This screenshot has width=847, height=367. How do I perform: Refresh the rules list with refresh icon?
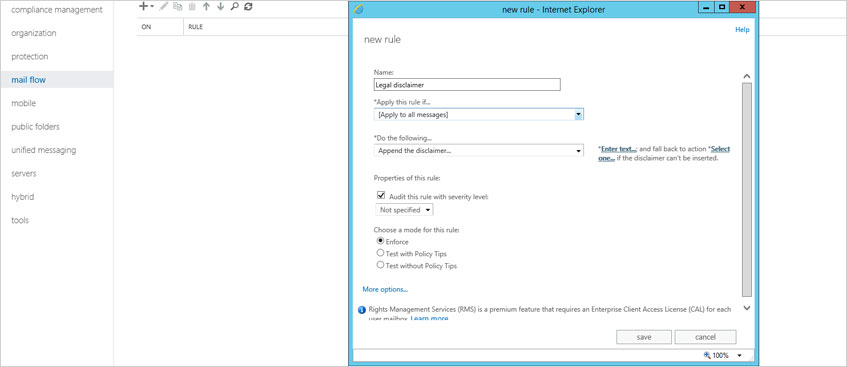point(248,6)
